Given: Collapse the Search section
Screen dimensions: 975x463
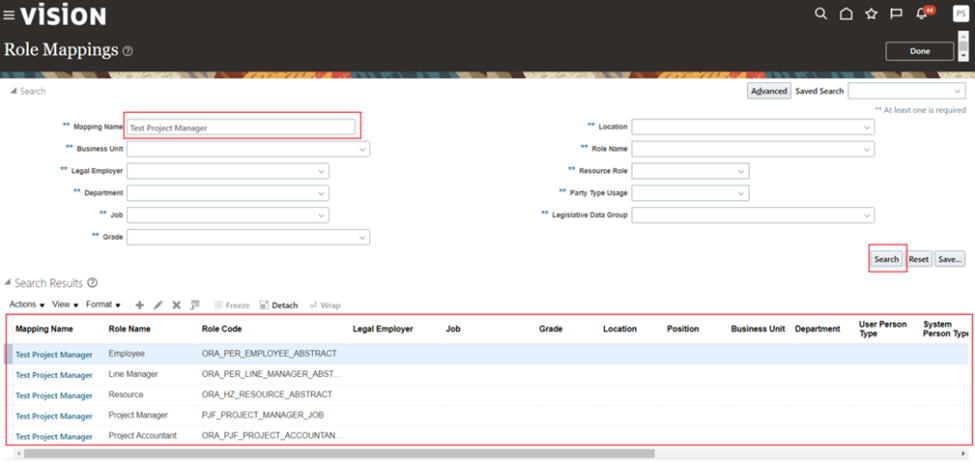Looking at the screenshot, I should (13, 91).
